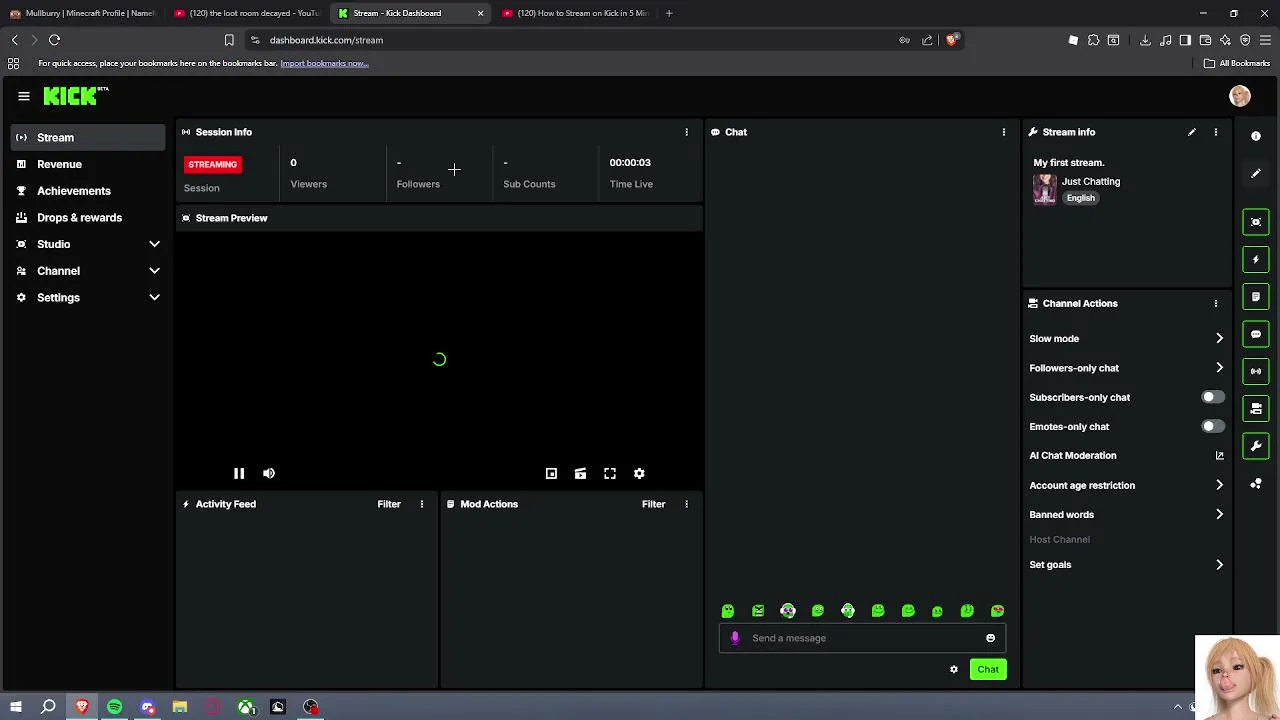Switch to the YouTube loot room tab
1280x720 pixels.
click(246, 13)
